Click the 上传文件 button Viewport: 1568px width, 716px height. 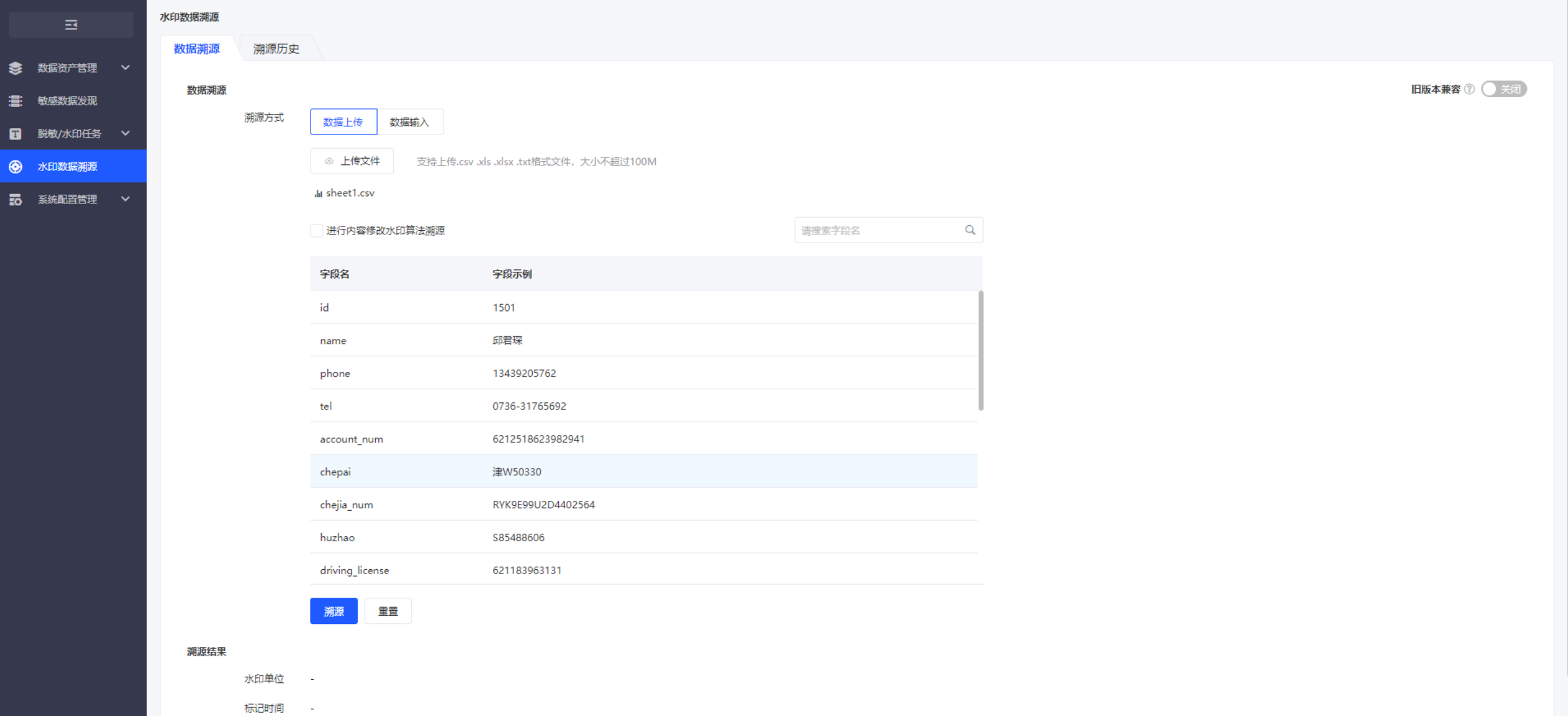352,161
